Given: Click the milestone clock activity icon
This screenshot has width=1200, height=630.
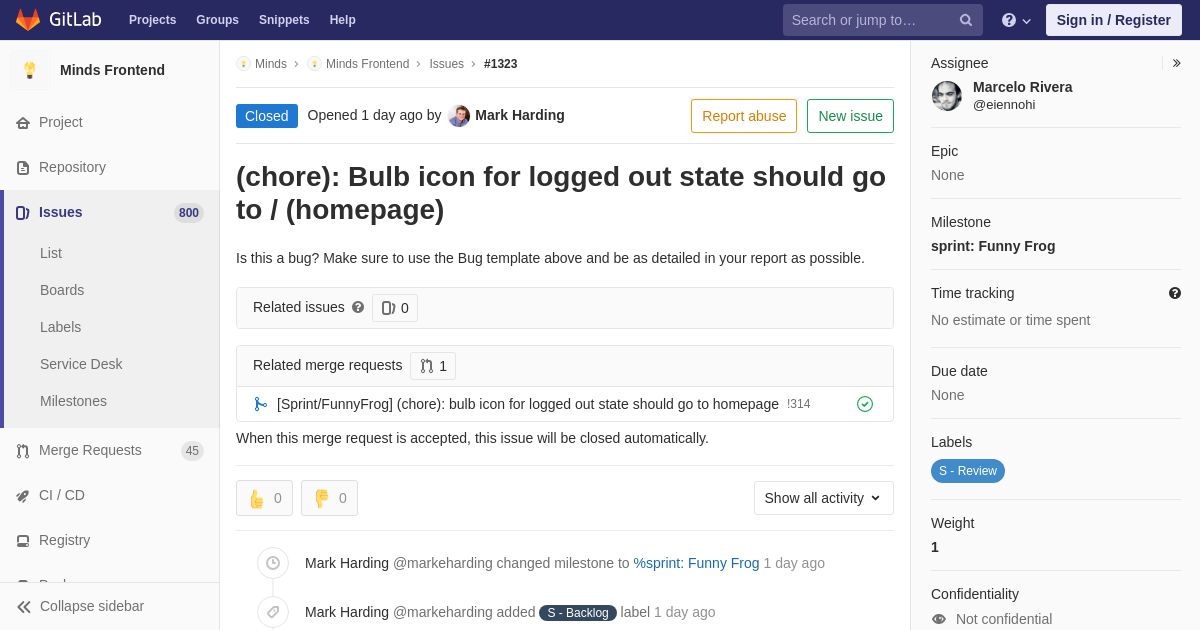Looking at the screenshot, I should [x=273, y=563].
